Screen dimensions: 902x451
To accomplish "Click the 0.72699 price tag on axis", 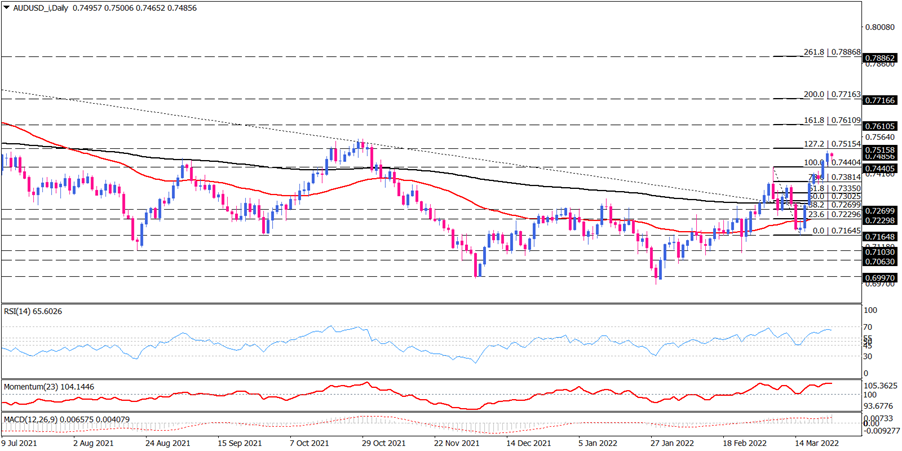I will (x=879, y=211).
